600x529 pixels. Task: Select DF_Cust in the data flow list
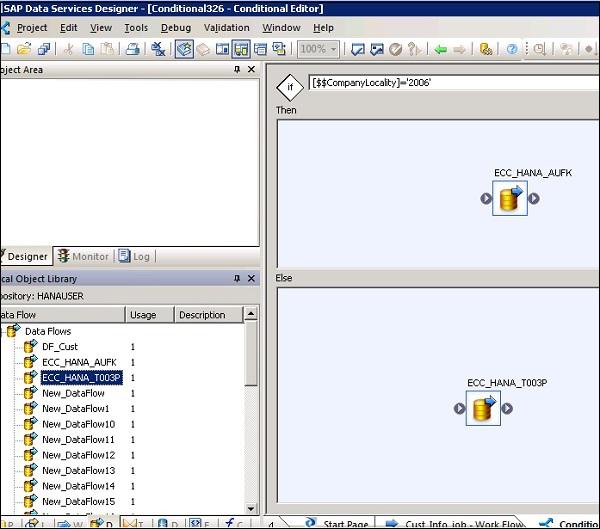pos(59,347)
